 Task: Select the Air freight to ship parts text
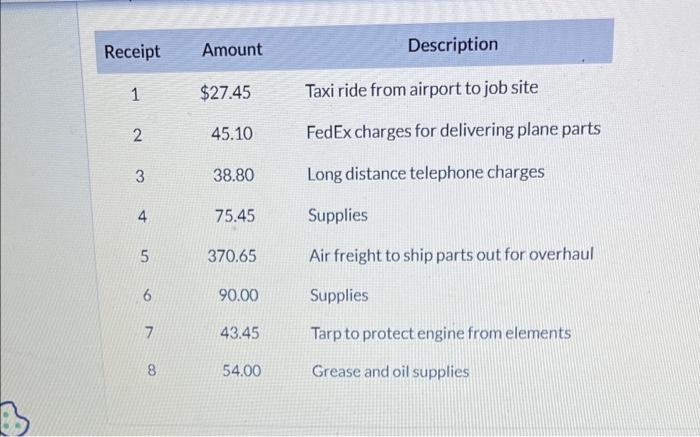(451, 254)
